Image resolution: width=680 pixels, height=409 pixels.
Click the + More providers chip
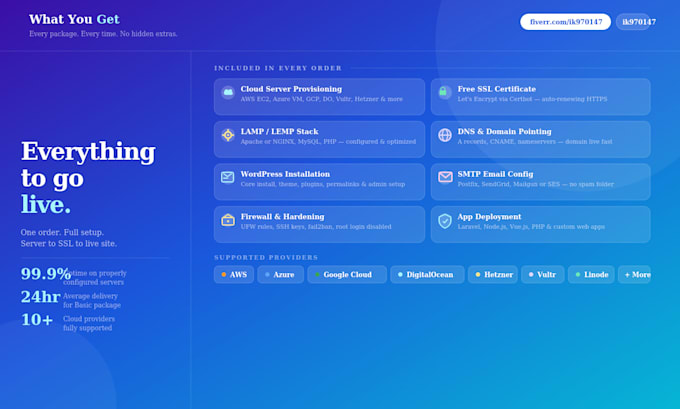[634, 275]
